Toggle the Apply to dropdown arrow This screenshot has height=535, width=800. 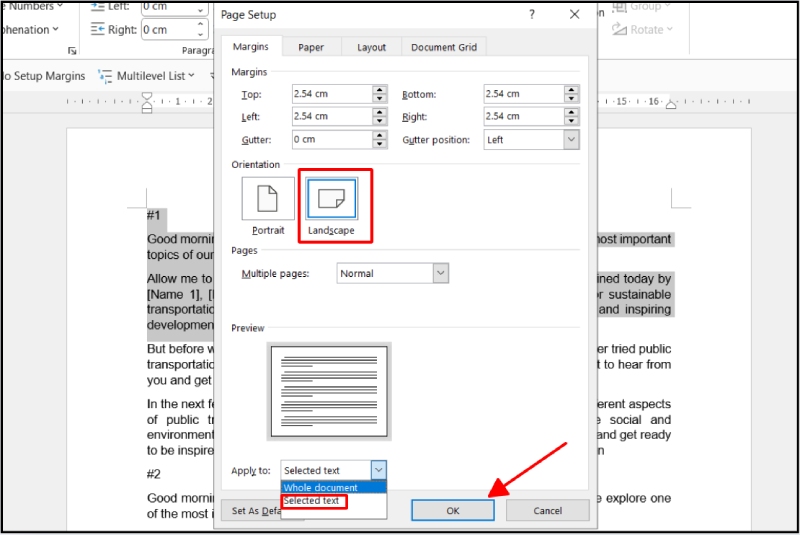[x=379, y=470]
